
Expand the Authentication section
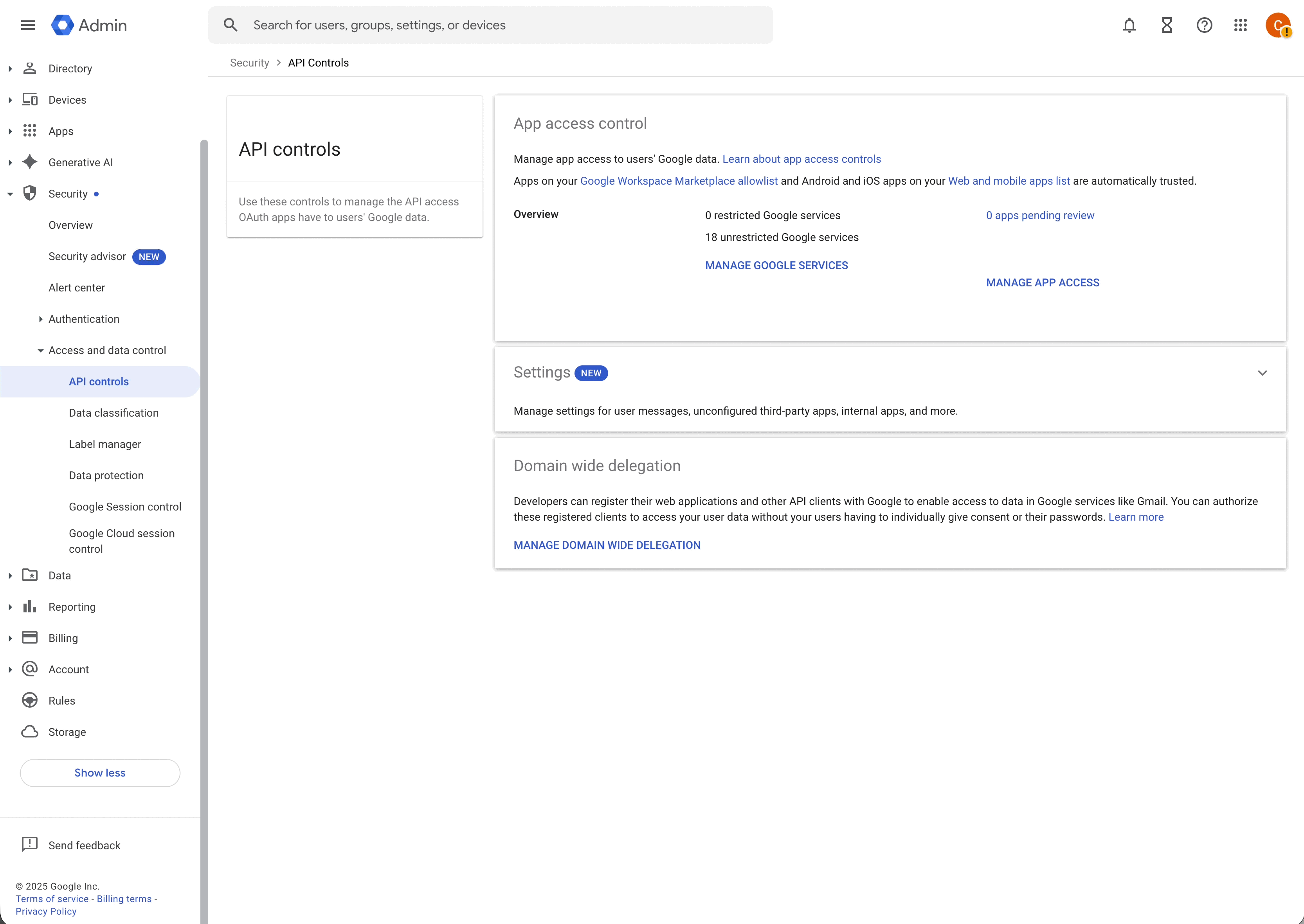40,318
